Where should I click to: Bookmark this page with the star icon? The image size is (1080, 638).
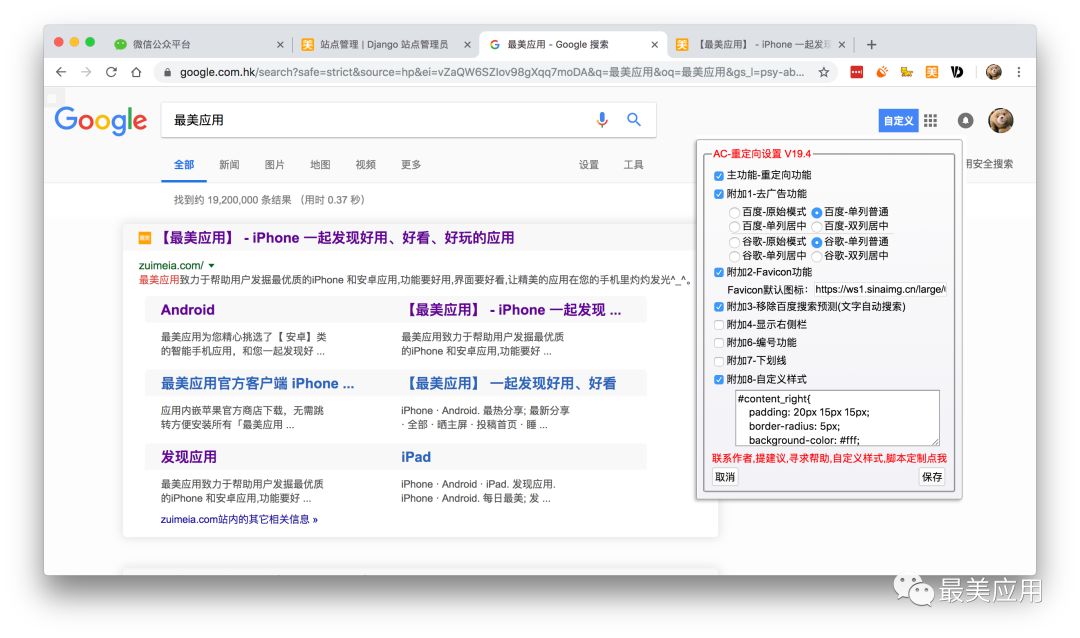tap(824, 72)
